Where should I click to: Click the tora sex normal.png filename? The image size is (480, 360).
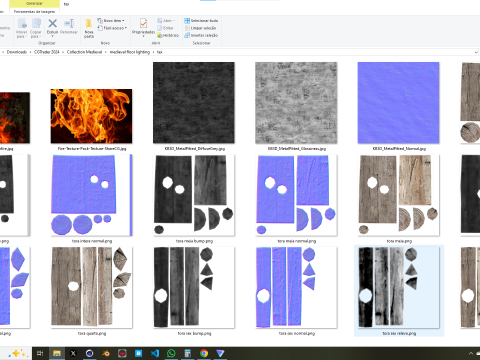[297, 333]
